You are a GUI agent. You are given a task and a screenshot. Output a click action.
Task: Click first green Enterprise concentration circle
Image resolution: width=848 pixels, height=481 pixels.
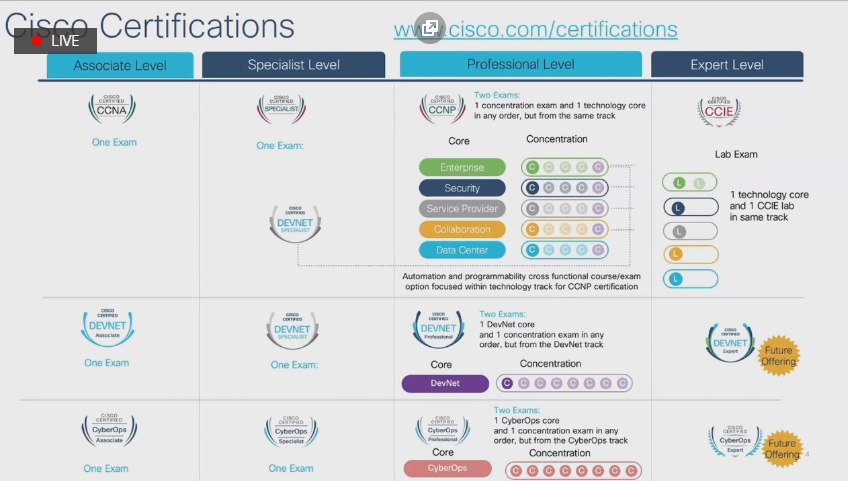click(x=532, y=167)
